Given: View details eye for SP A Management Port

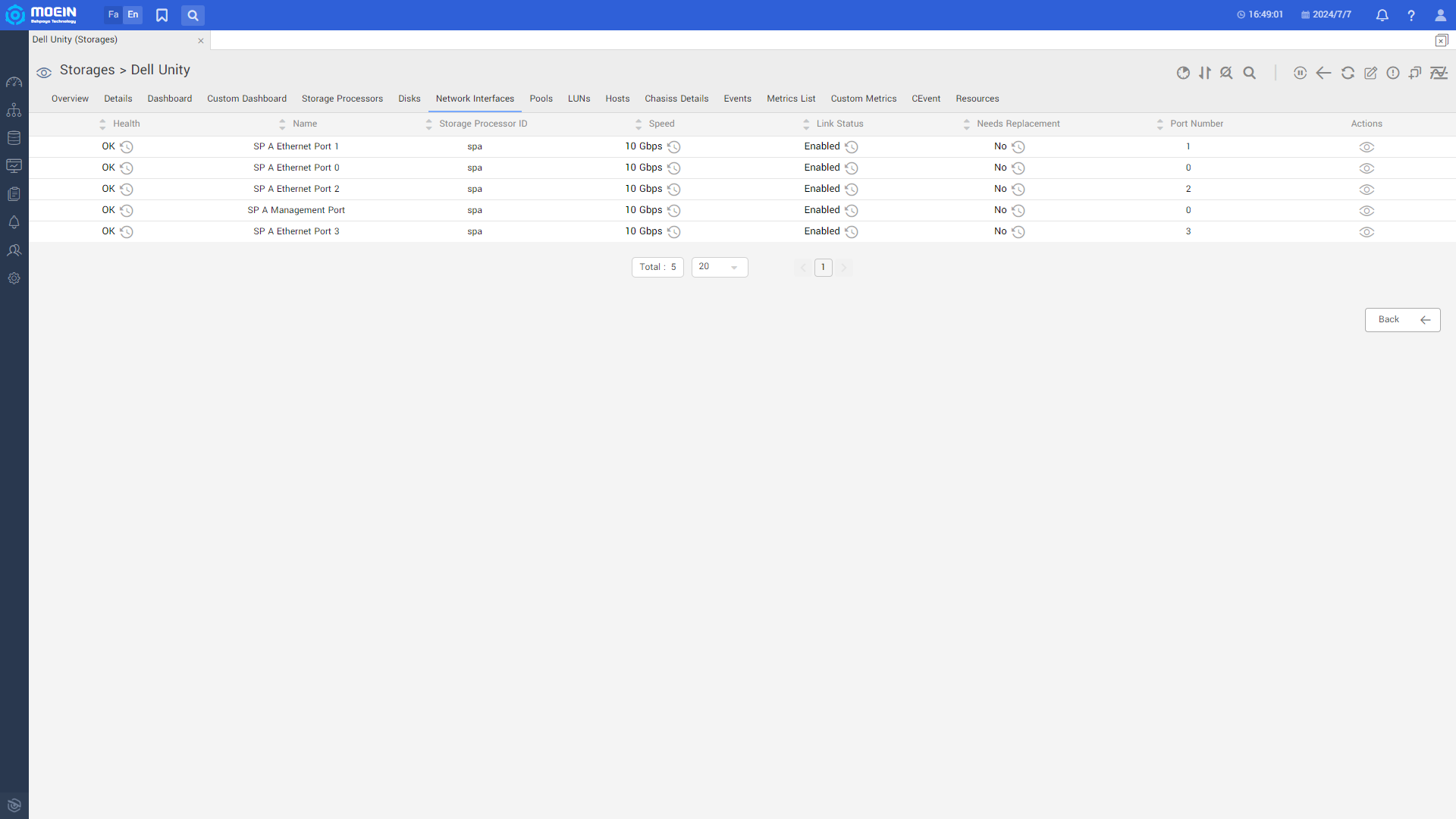Looking at the screenshot, I should point(1367,211).
